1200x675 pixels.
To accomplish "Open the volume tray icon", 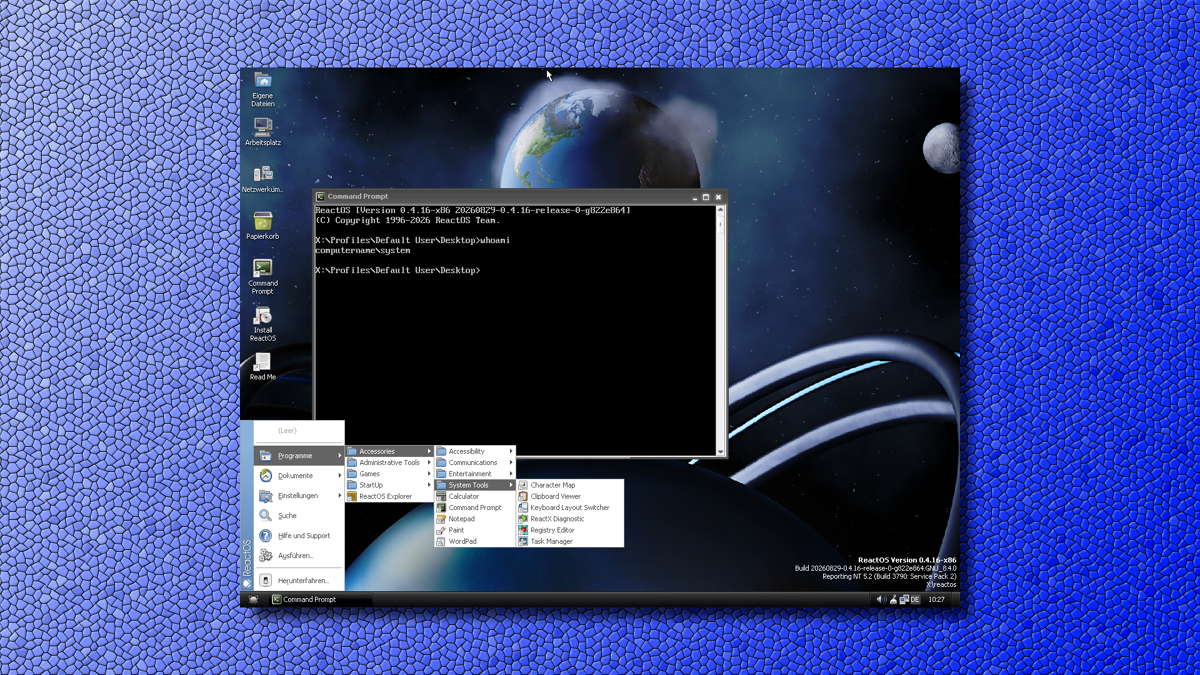I will [x=881, y=600].
